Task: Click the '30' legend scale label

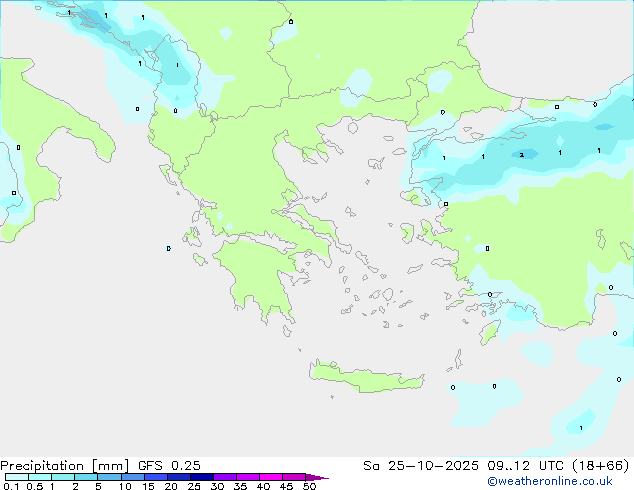Action: [x=217, y=486]
